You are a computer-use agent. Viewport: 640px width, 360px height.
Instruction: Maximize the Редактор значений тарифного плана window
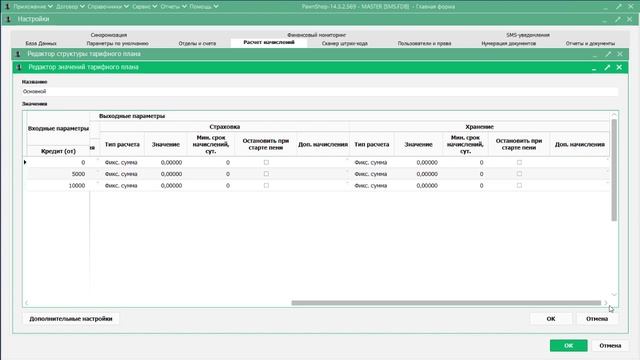tap(607, 67)
